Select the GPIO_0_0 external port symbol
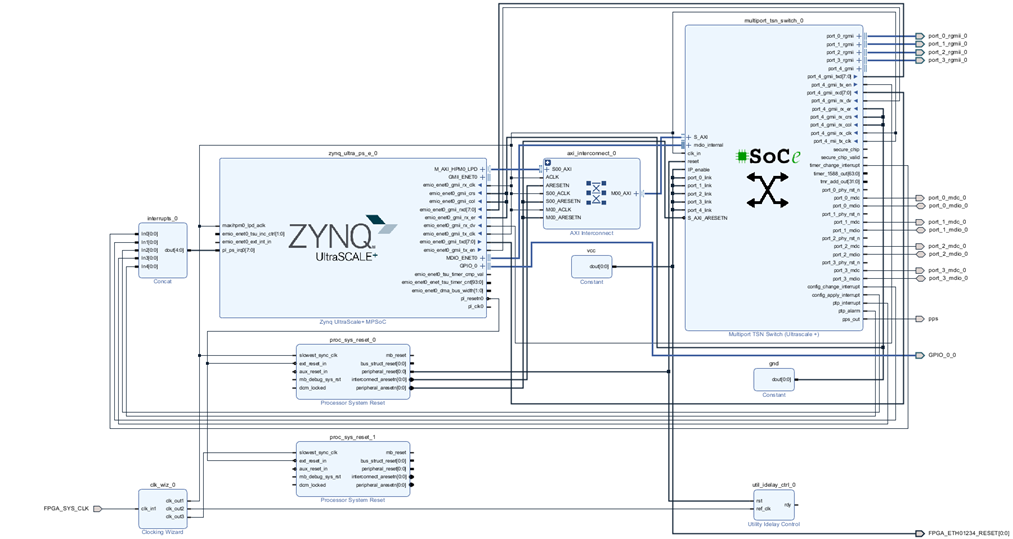The height and width of the screenshot is (539, 1013). pos(919,355)
